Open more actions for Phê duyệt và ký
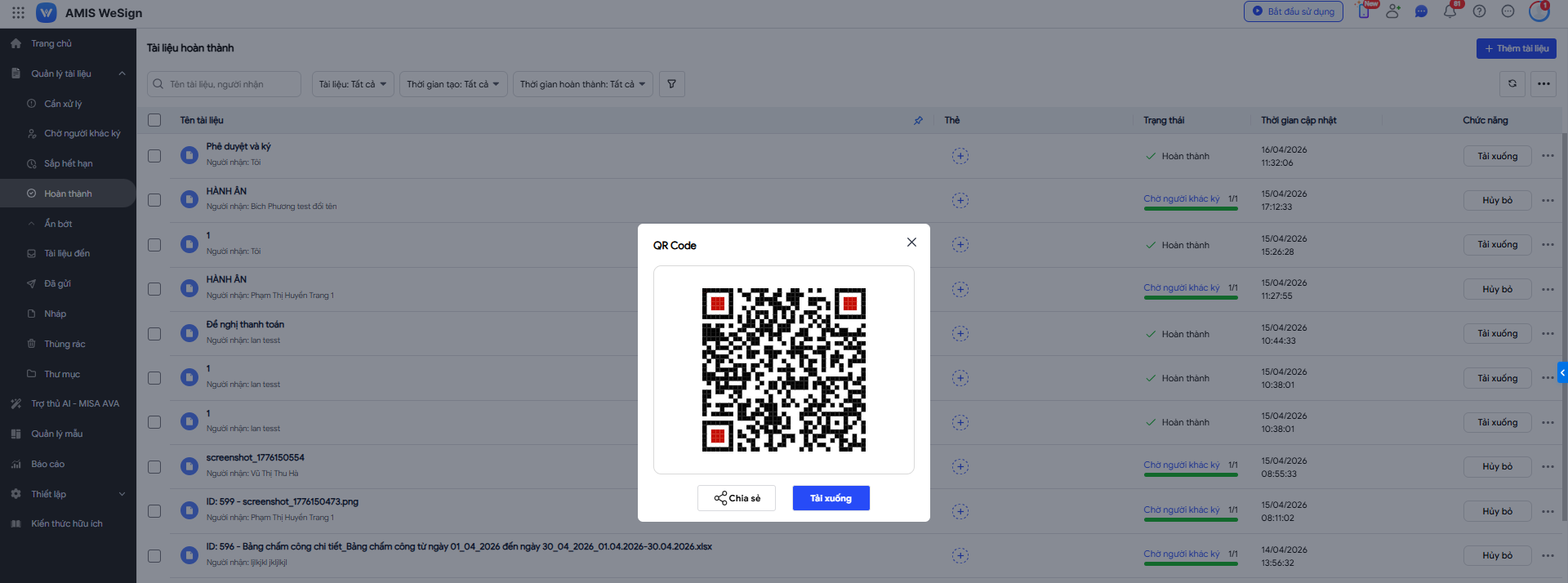 click(x=1548, y=156)
